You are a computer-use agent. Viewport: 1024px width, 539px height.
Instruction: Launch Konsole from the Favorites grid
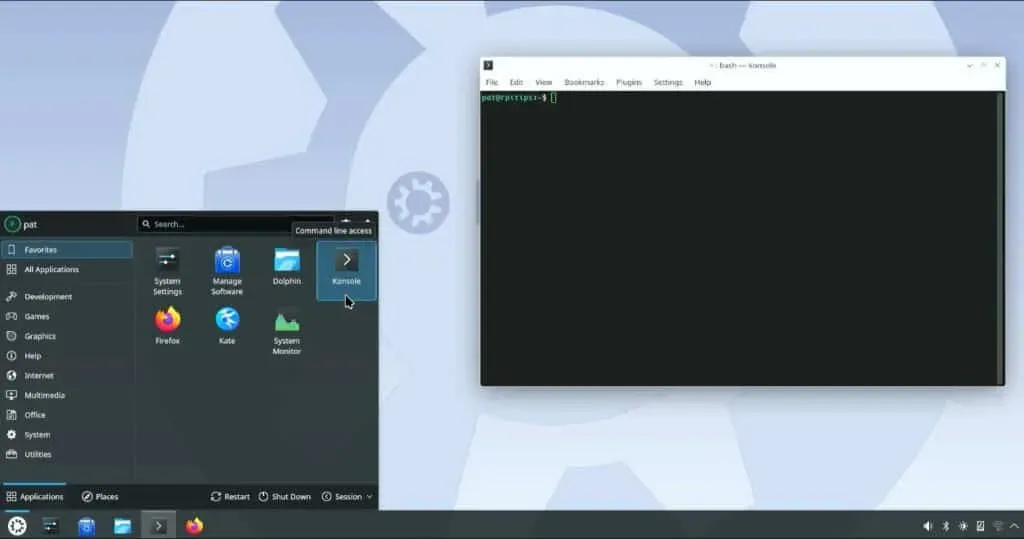coord(346,270)
